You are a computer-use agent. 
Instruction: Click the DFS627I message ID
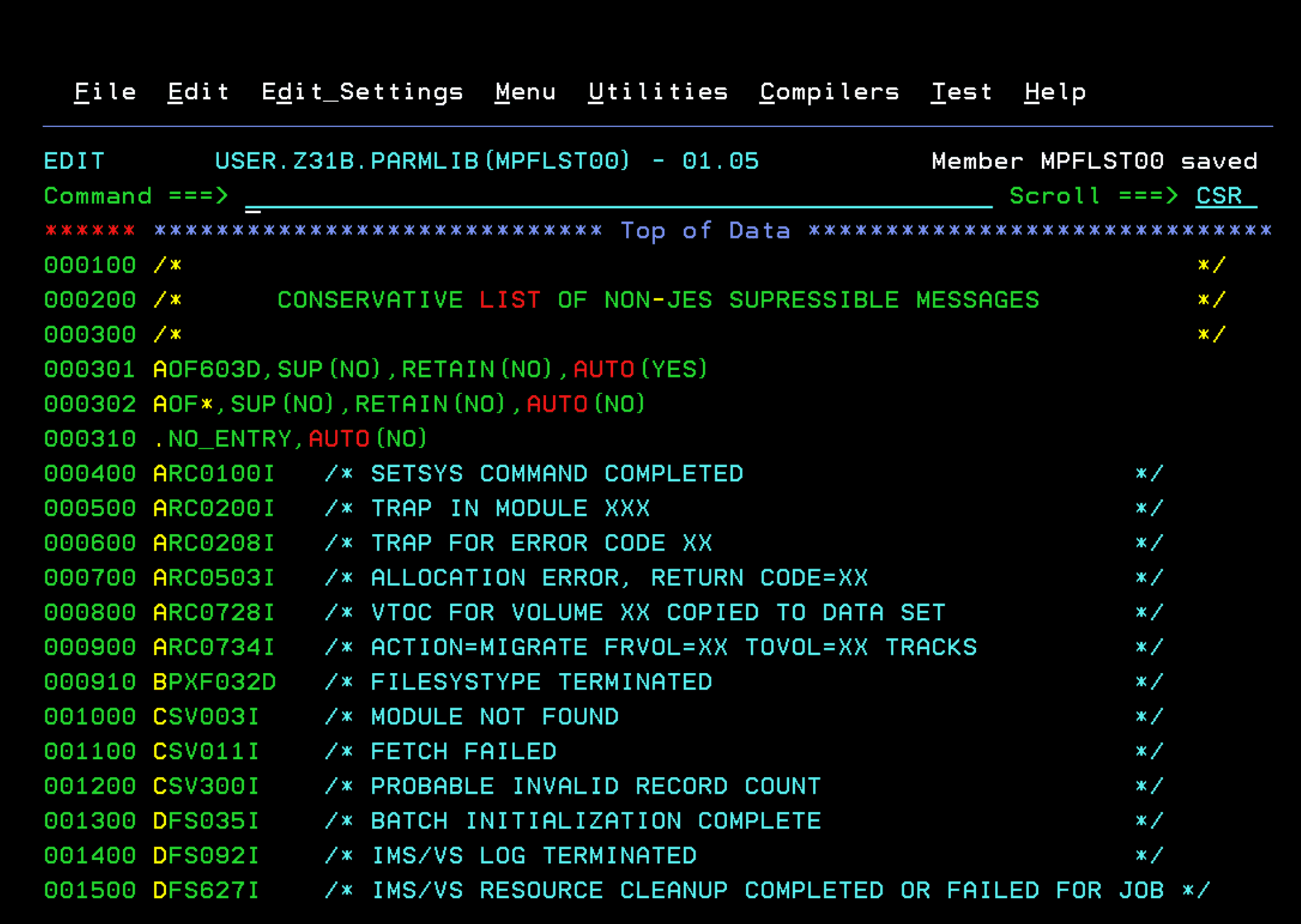(x=205, y=890)
